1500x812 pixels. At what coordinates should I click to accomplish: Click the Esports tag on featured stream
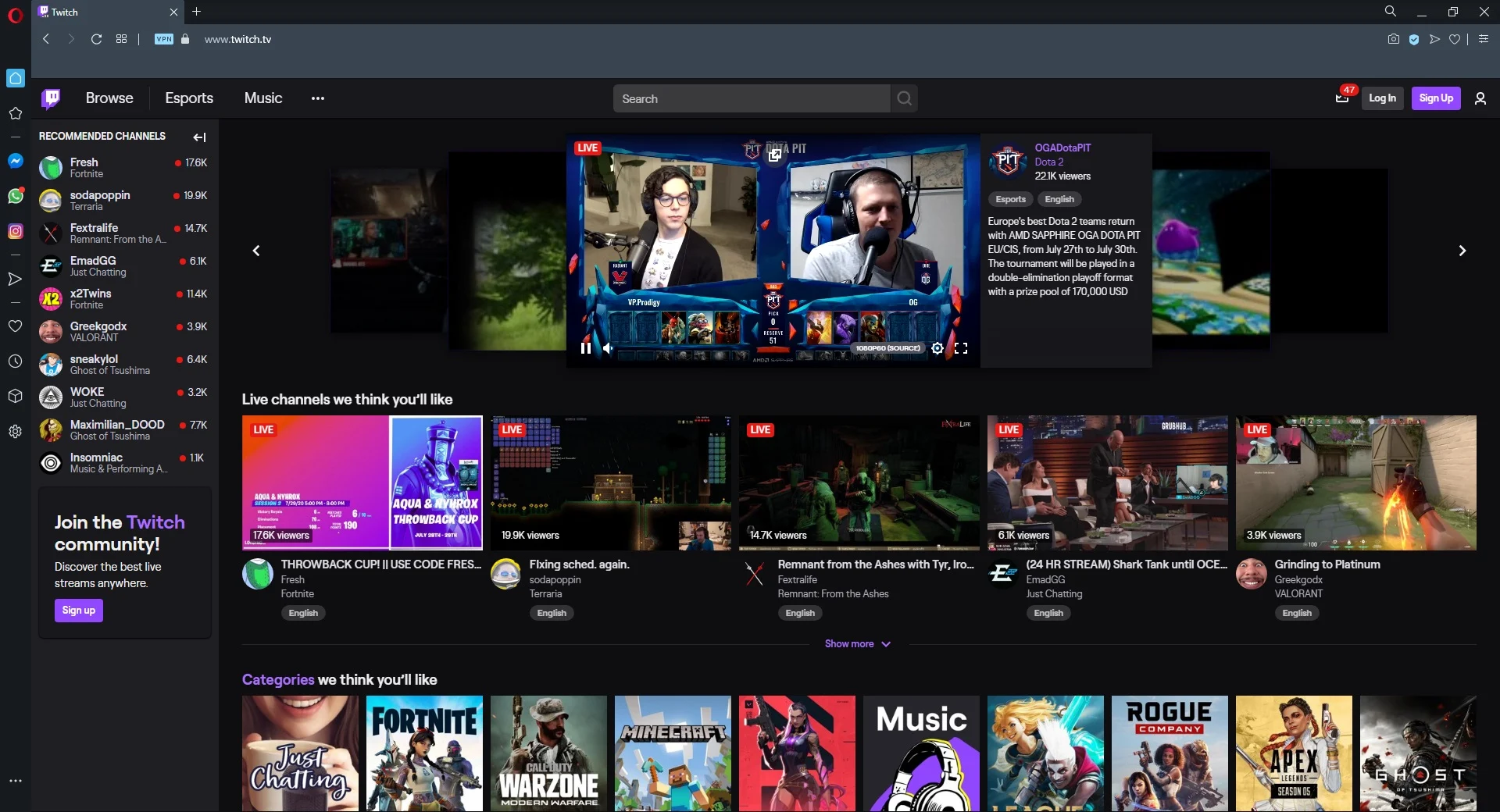(1010, 199)
